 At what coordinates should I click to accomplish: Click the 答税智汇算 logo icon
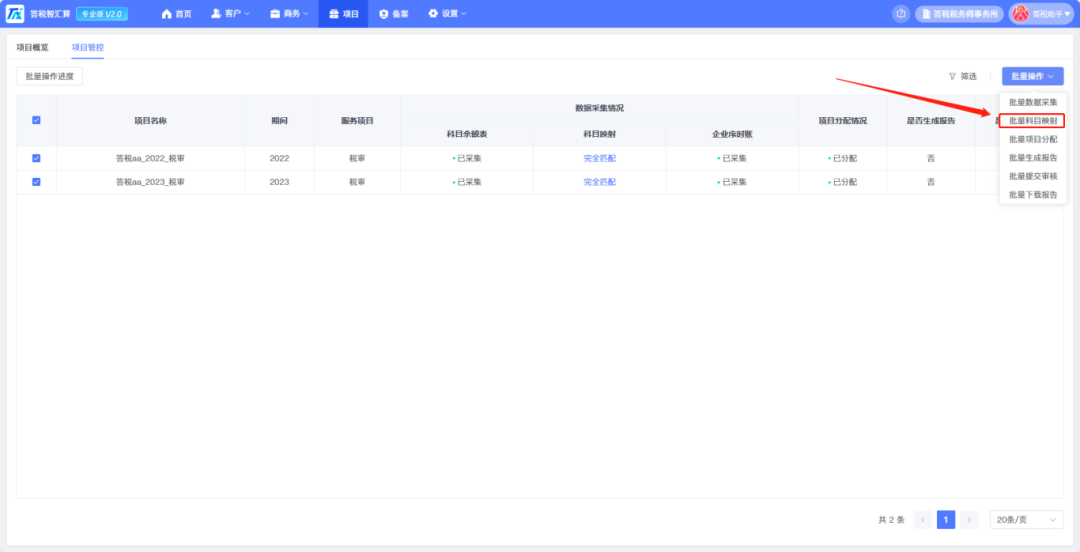pos(14,14)
